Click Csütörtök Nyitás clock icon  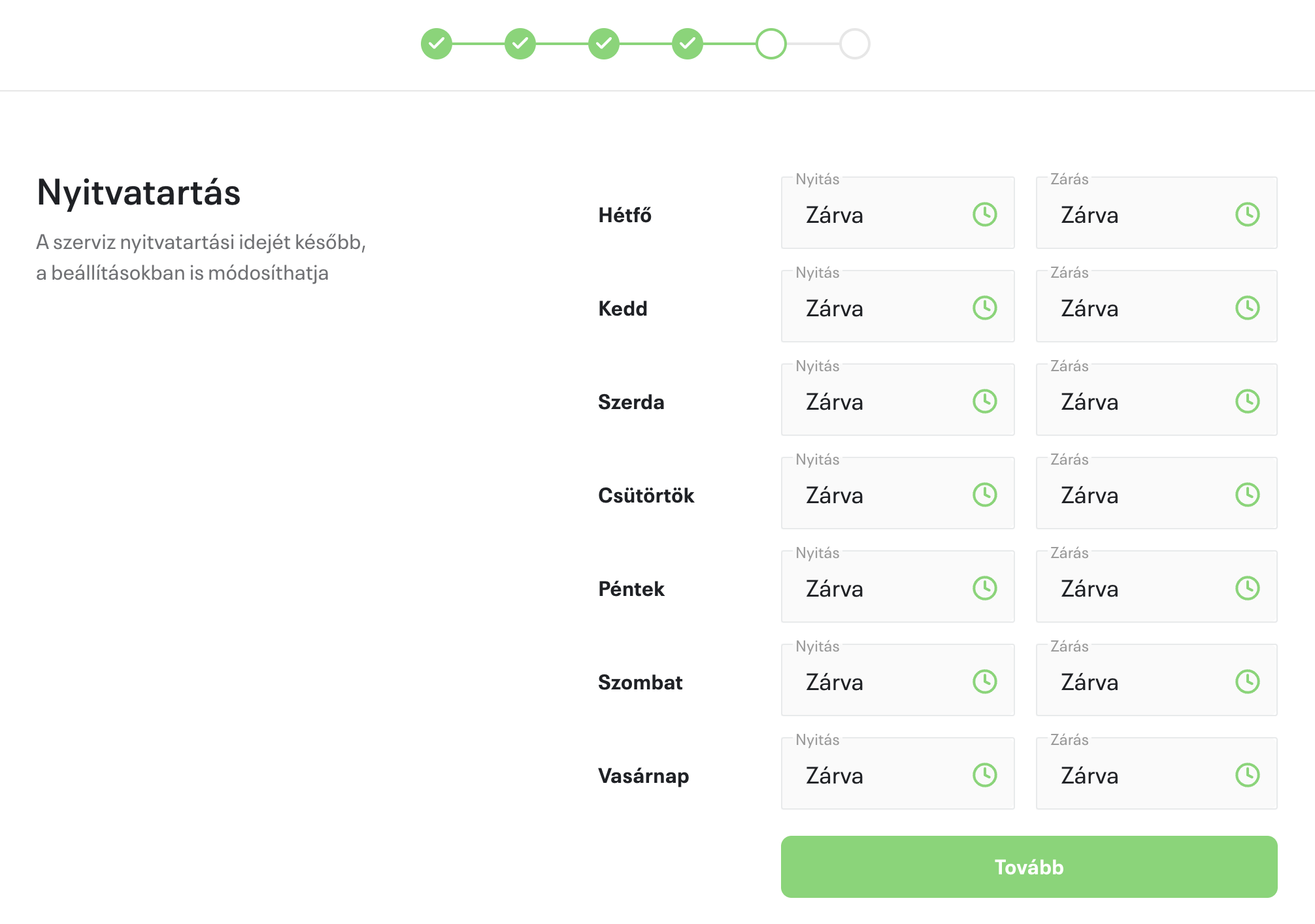[984, 495]
